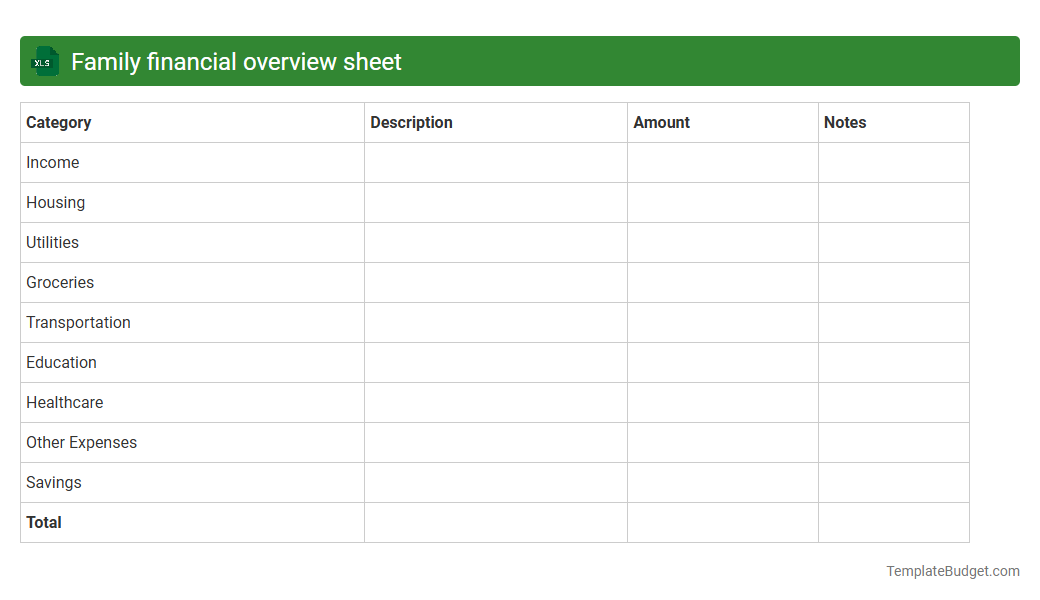
Task: Select the Groceries row label
Action: click(x=59, y=282)
